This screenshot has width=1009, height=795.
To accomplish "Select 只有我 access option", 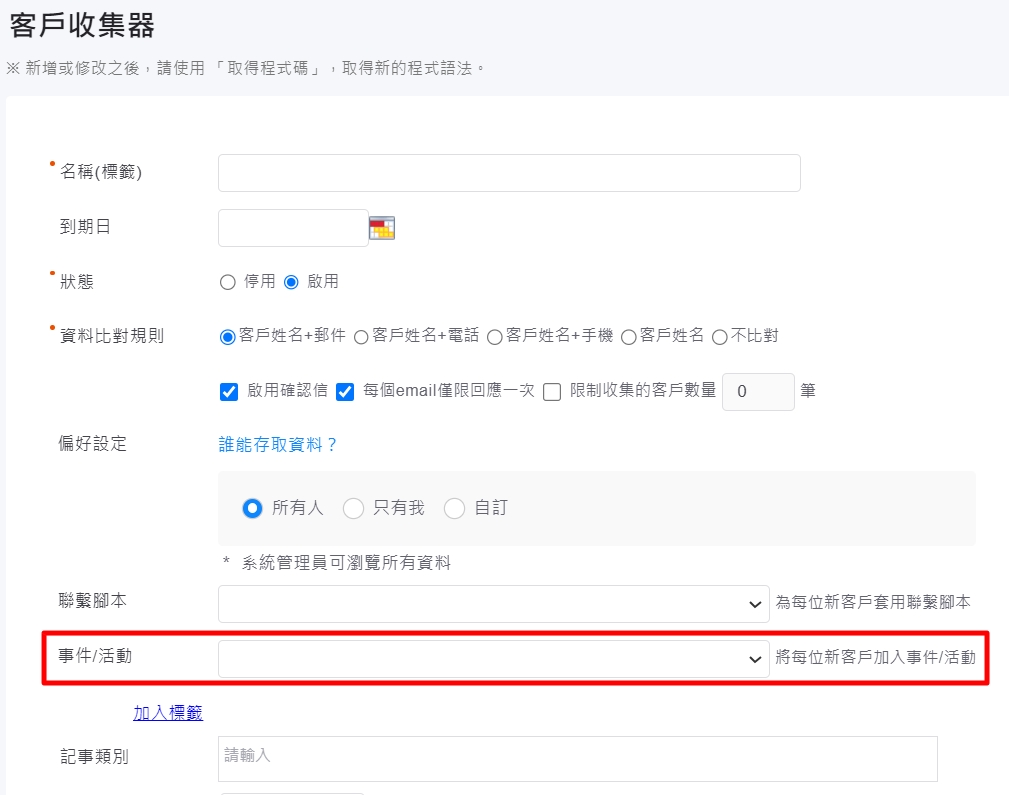I will 353,509.
